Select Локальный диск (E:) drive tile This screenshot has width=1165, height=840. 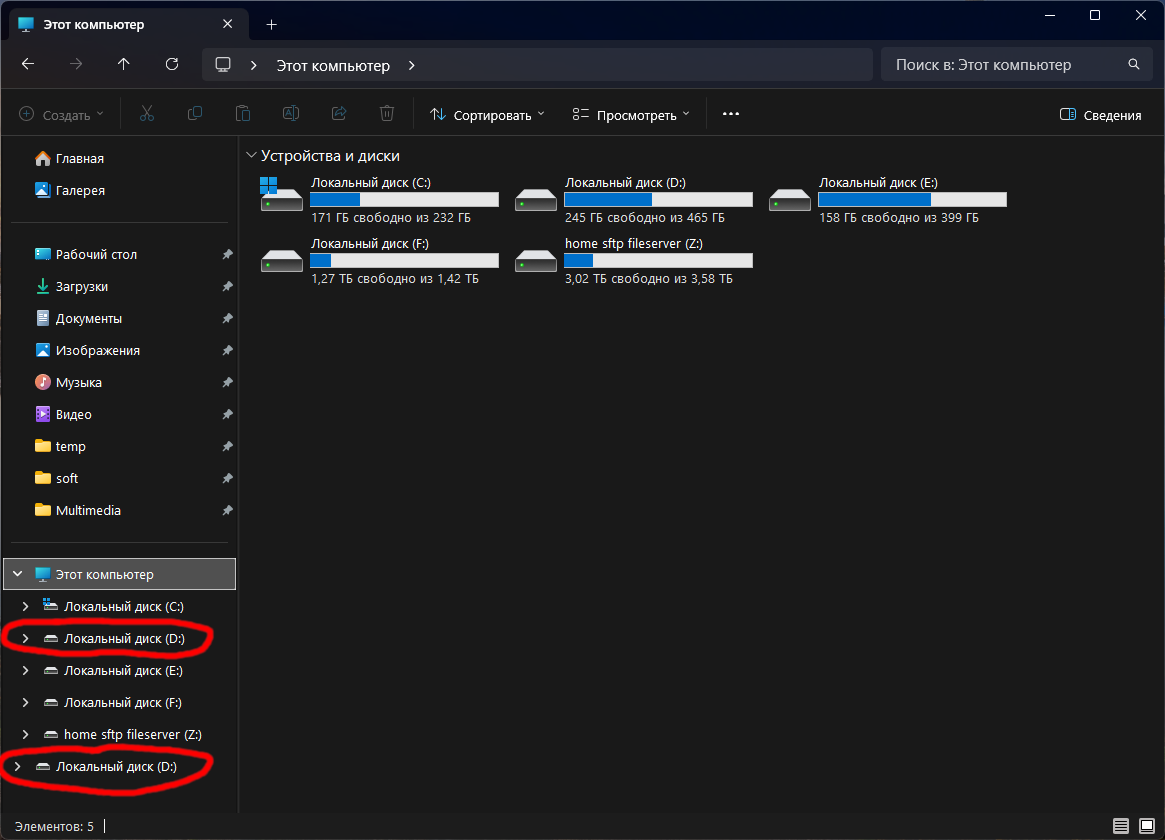coord(888,200)
